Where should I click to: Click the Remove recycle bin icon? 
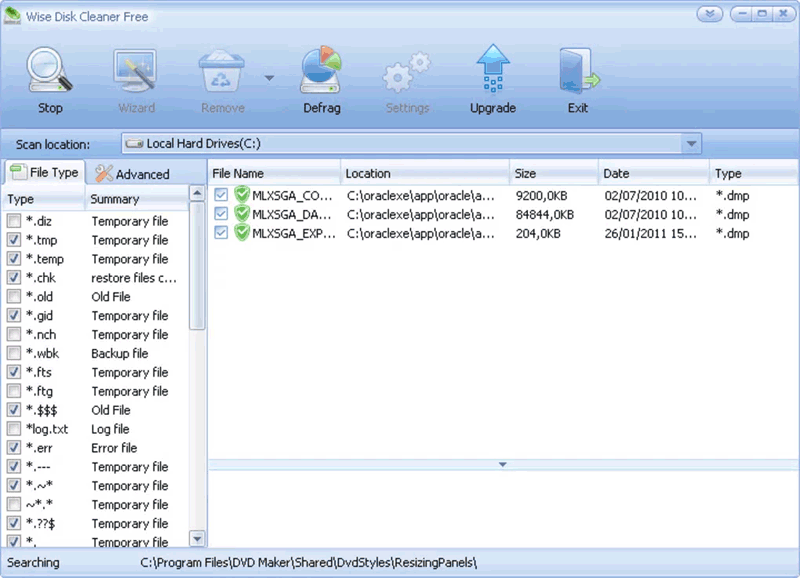coord(221,70)
